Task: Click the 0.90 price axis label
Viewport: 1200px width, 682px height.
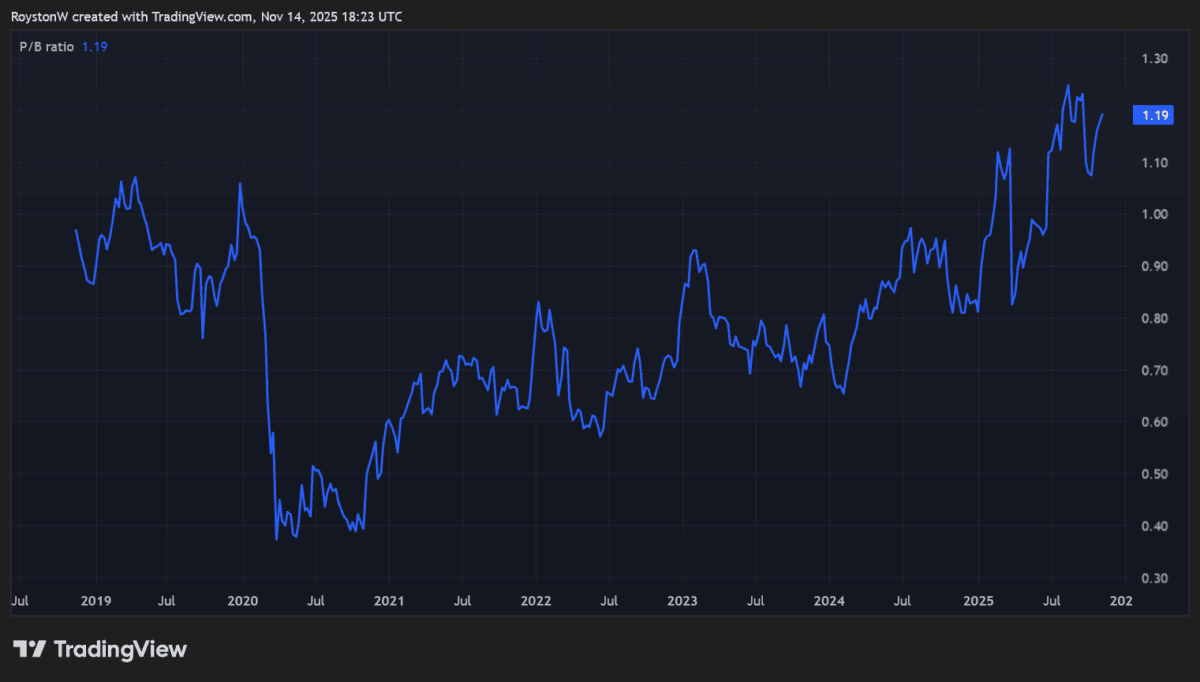Action: [1155, 267]
